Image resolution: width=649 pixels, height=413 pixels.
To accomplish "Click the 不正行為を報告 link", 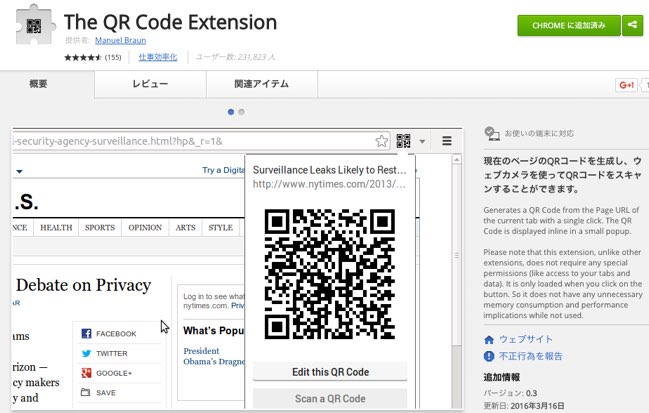I will click(531, 356).
